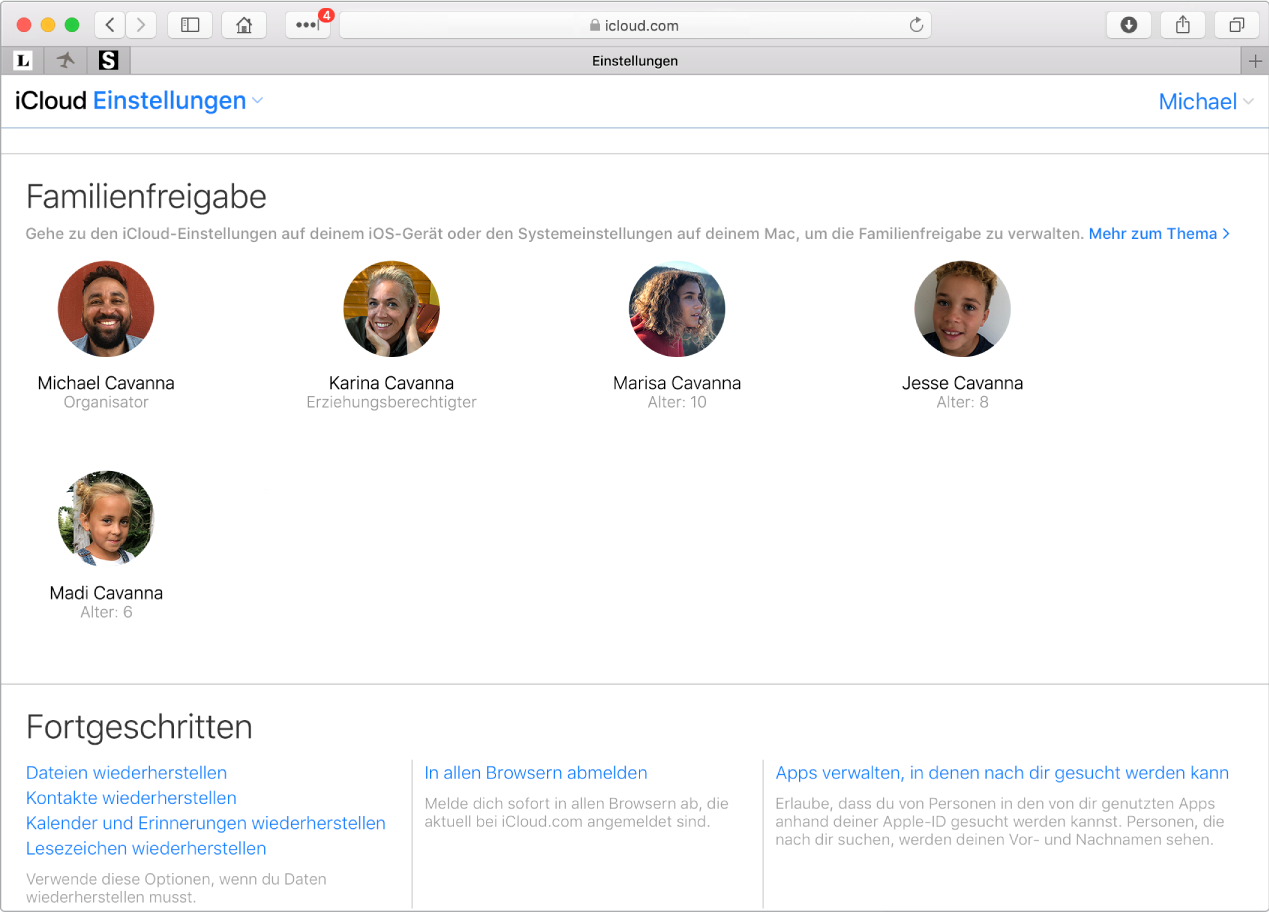
Task: Add a new tab with plus icon
Action: [x=1256, y=61]
